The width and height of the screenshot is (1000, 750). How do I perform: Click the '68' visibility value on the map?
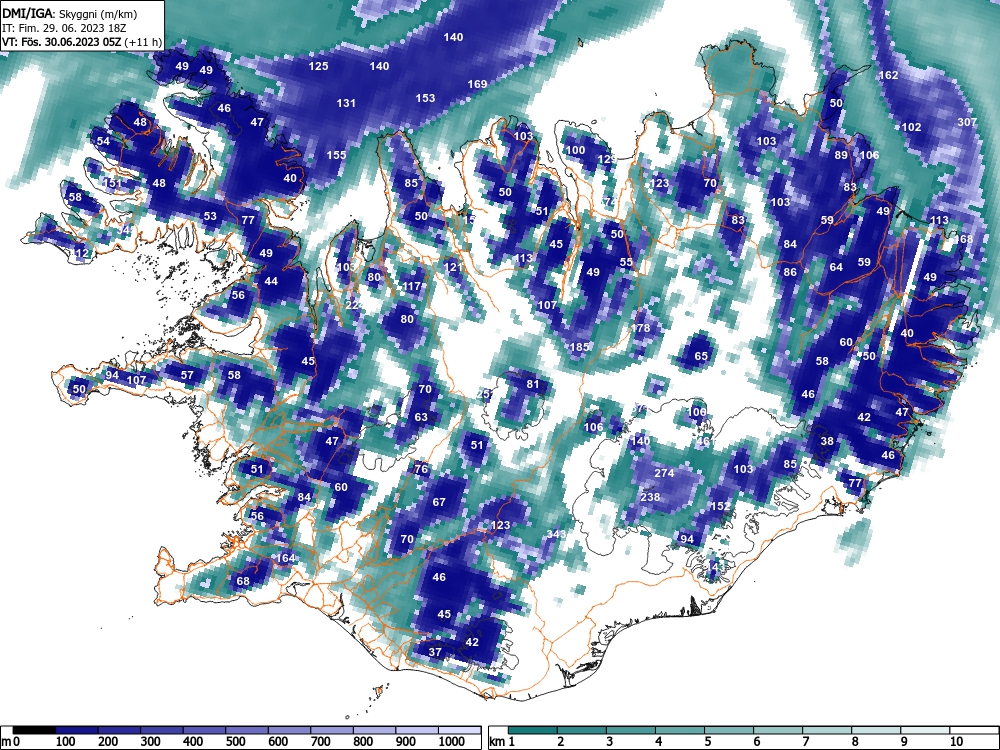(x=243, y=582)
